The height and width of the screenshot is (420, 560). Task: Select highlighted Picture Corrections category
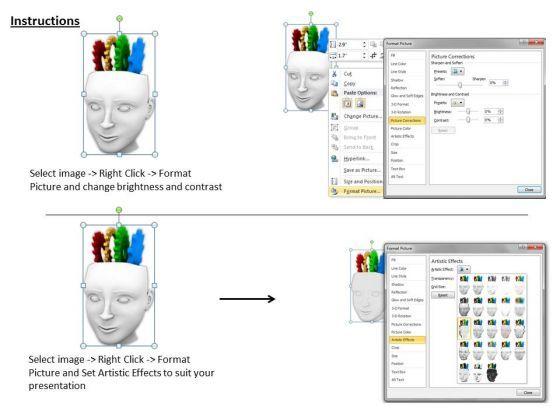[407, 121]
